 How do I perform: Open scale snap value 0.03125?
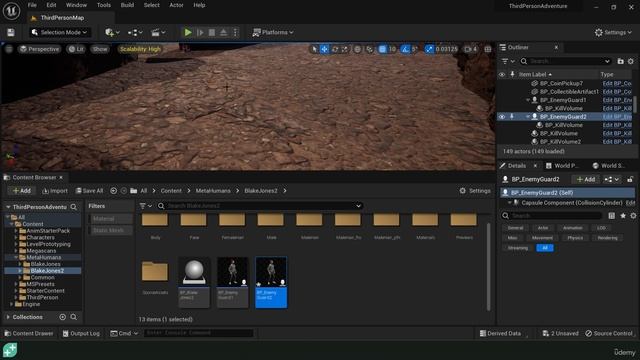tap(447, 49)
